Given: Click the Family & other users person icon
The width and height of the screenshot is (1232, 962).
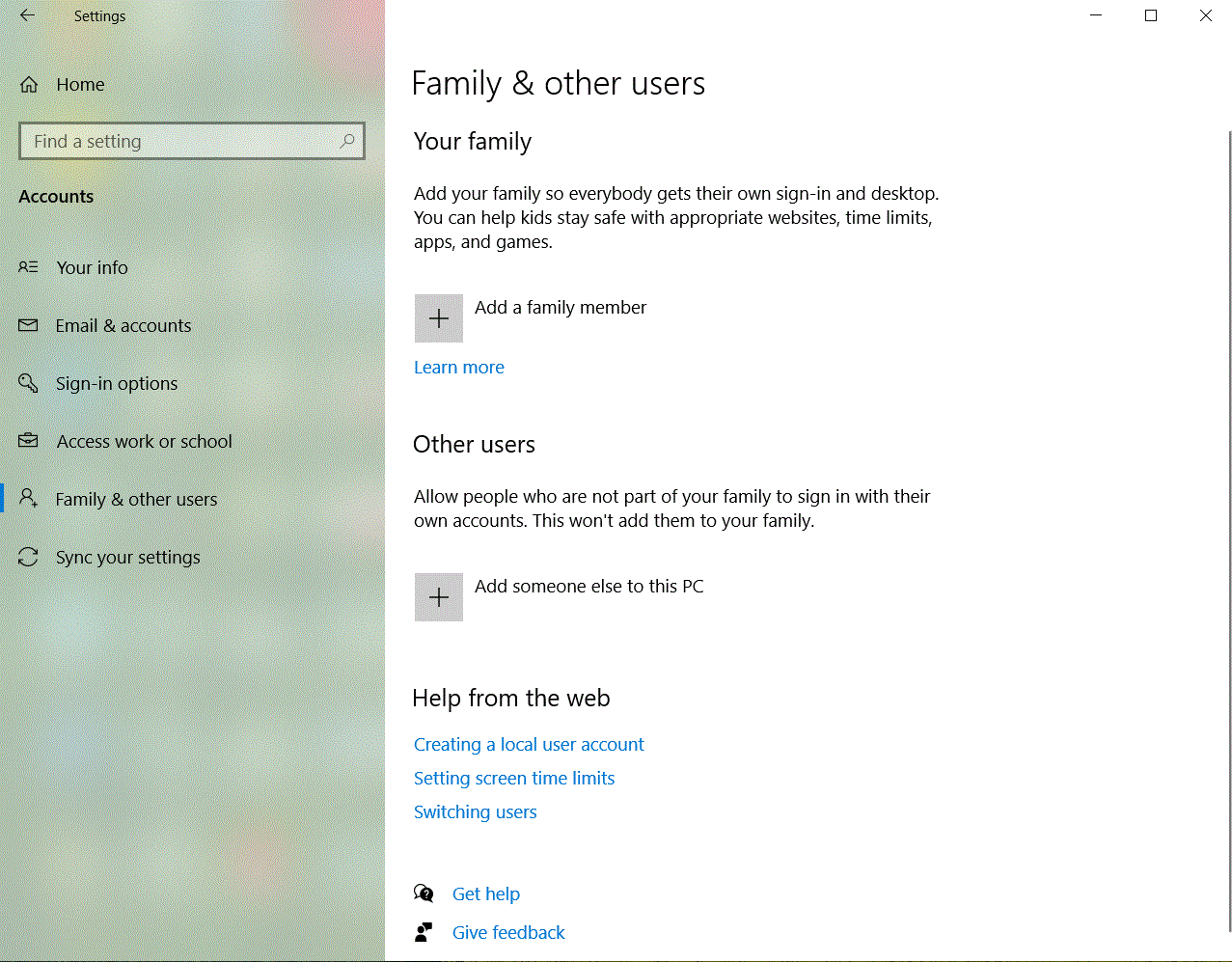Looking at the screenshot, I should tap(29, 499).
